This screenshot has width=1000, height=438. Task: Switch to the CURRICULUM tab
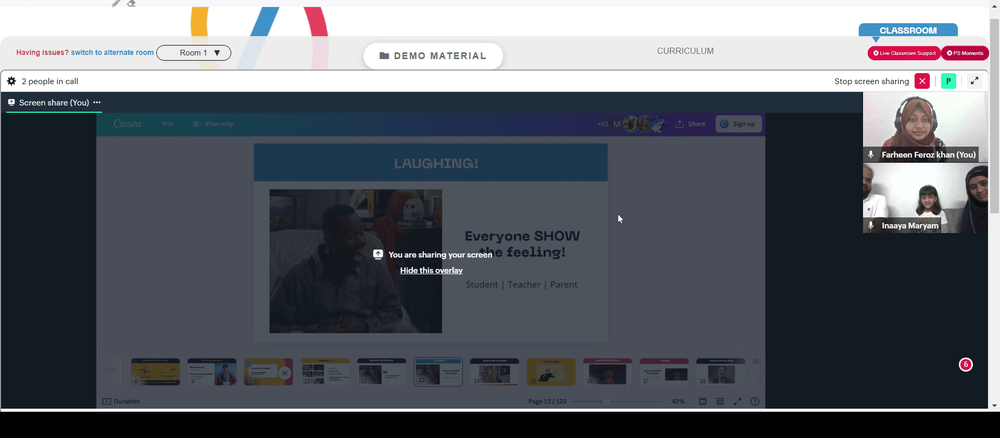pos(685,51)
